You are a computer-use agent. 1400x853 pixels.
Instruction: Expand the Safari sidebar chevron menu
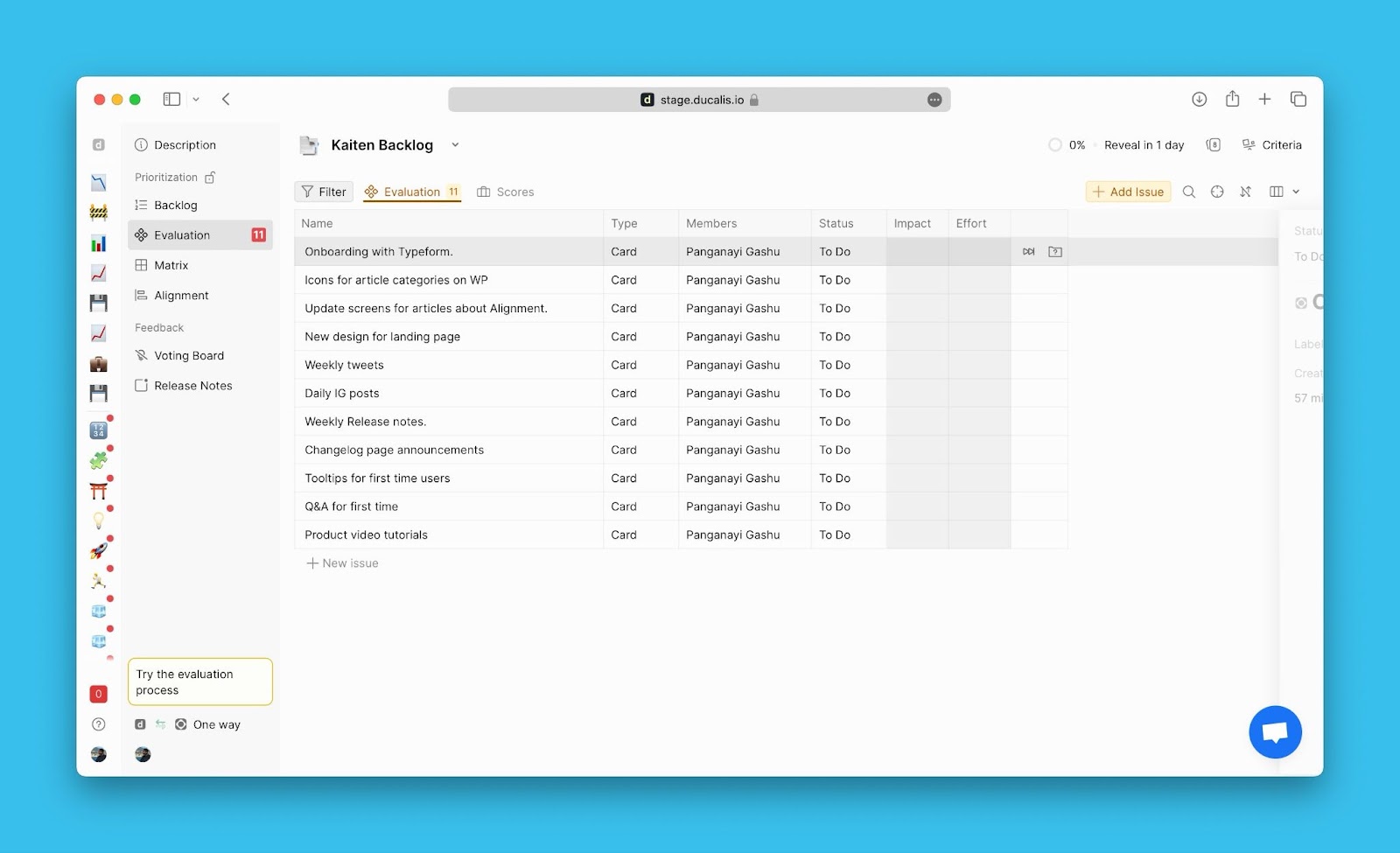click(x=196, y=100)
